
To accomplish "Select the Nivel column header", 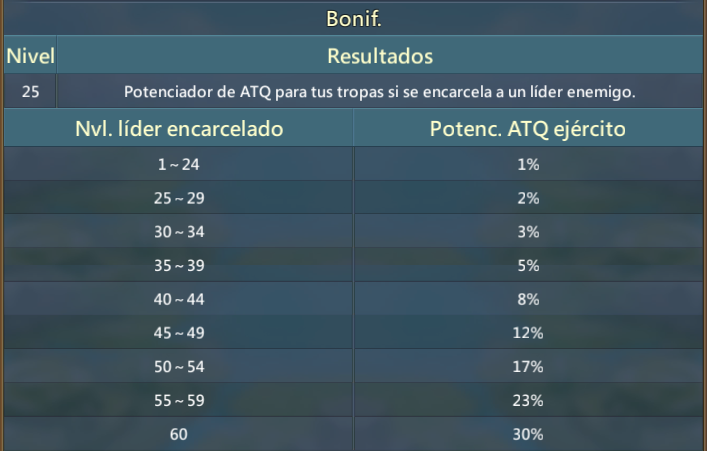I will (30, 56).
